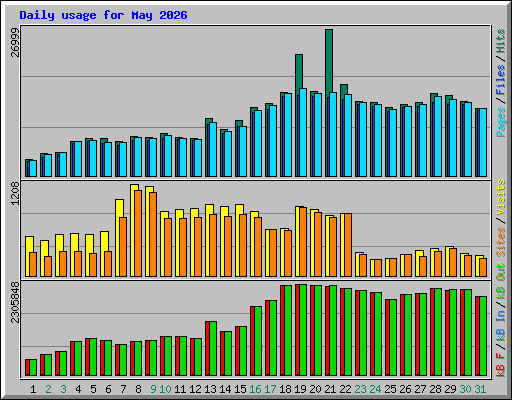Click day 13 on the x-axis
Image resolution: width=512 pixels, height=400 pixels.
coord(210,389)
